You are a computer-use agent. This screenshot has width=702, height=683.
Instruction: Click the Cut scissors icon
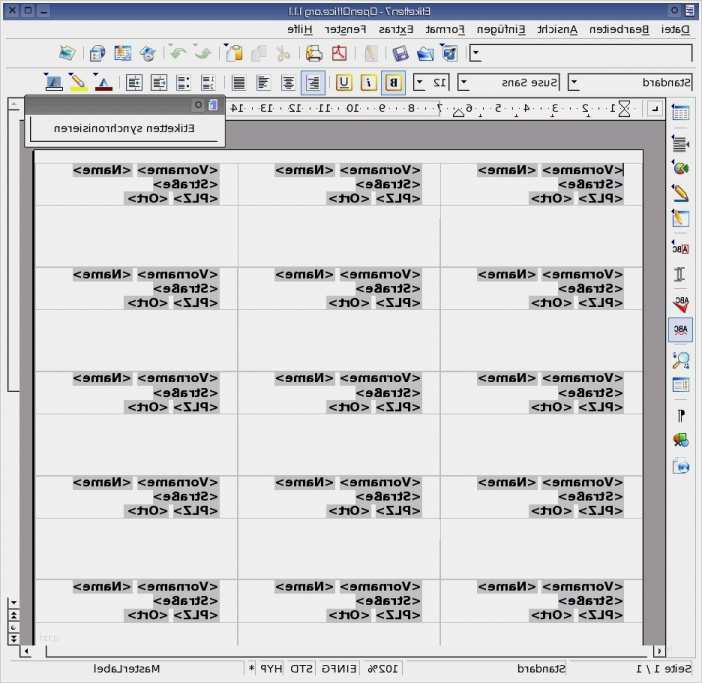pos(283,53)
